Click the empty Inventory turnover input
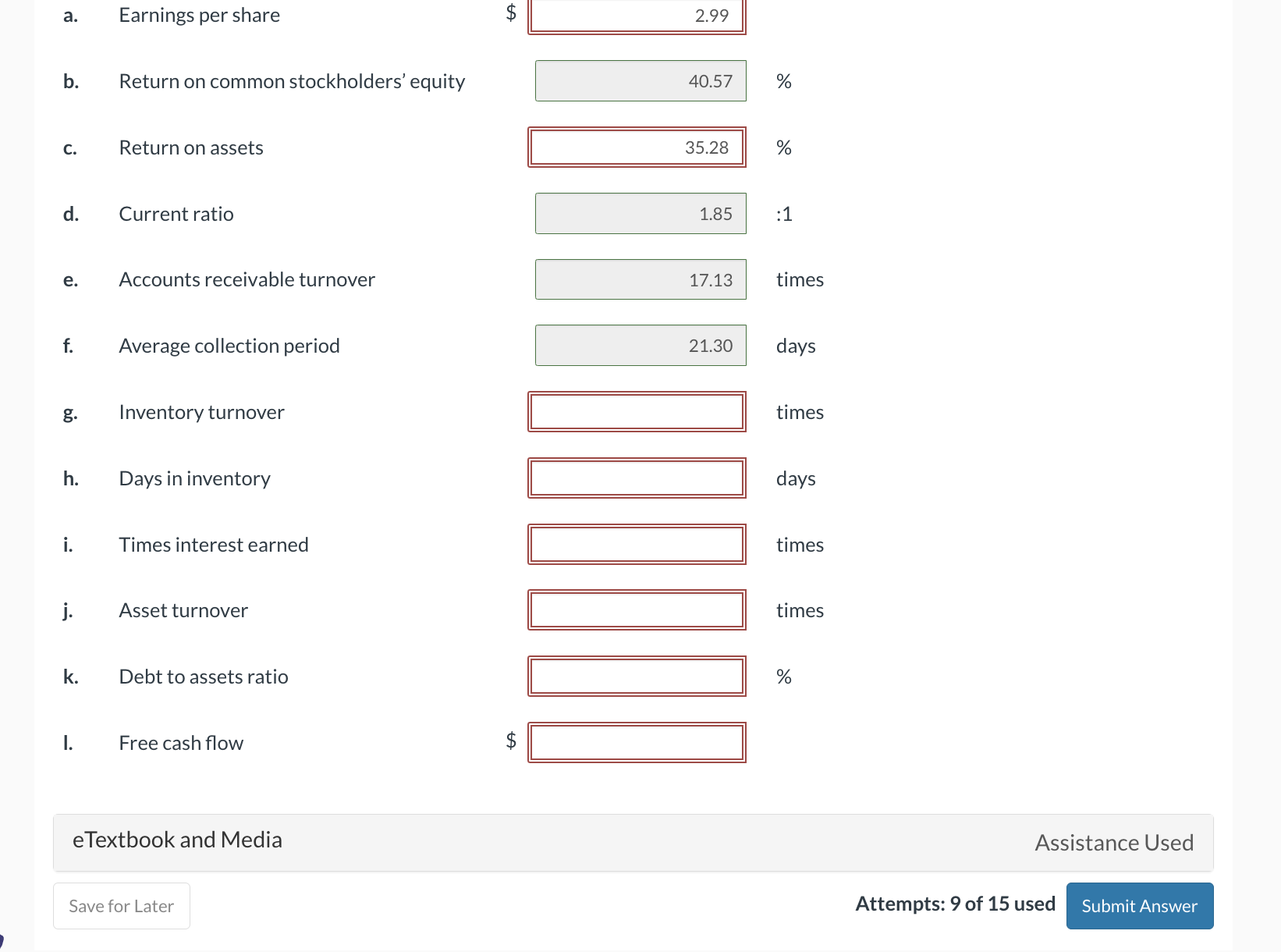This screenshot has height=952, width=1281. [636, 411]
